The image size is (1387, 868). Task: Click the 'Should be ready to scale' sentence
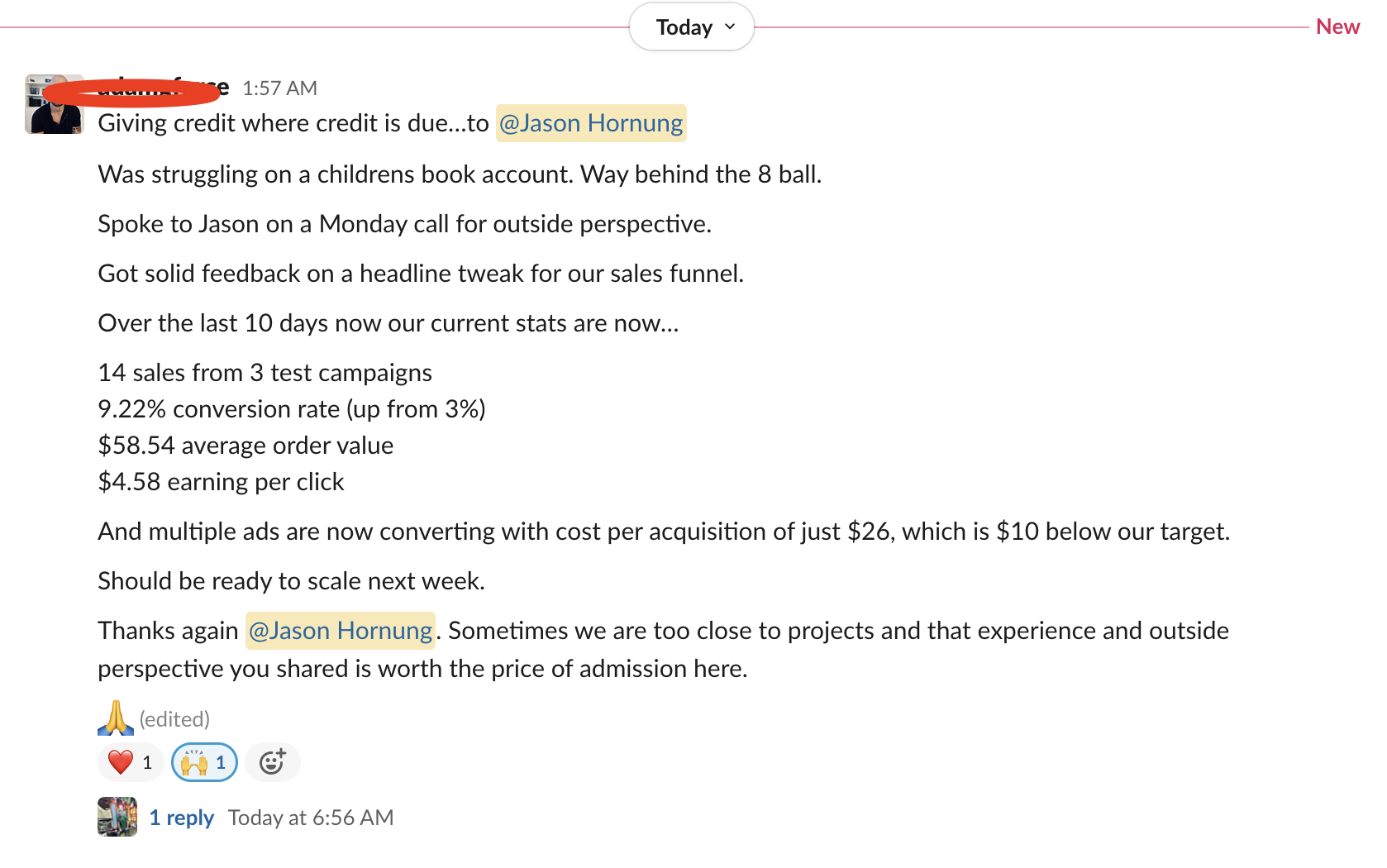click(291, 581)
